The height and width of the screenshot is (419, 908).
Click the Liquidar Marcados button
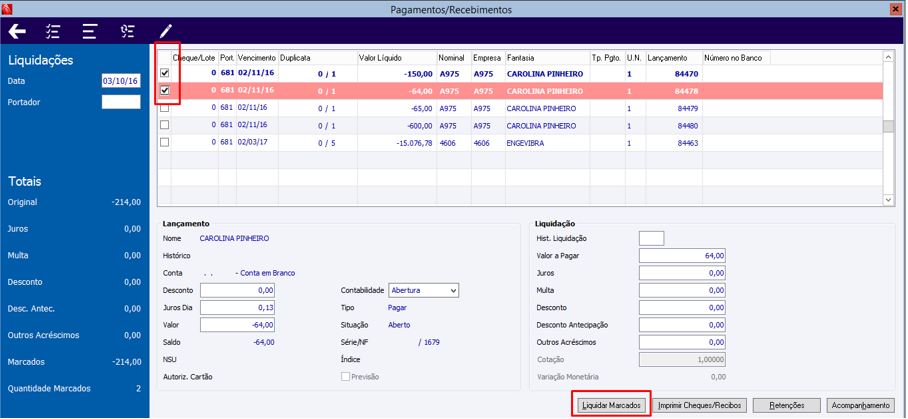pos(613,405)
